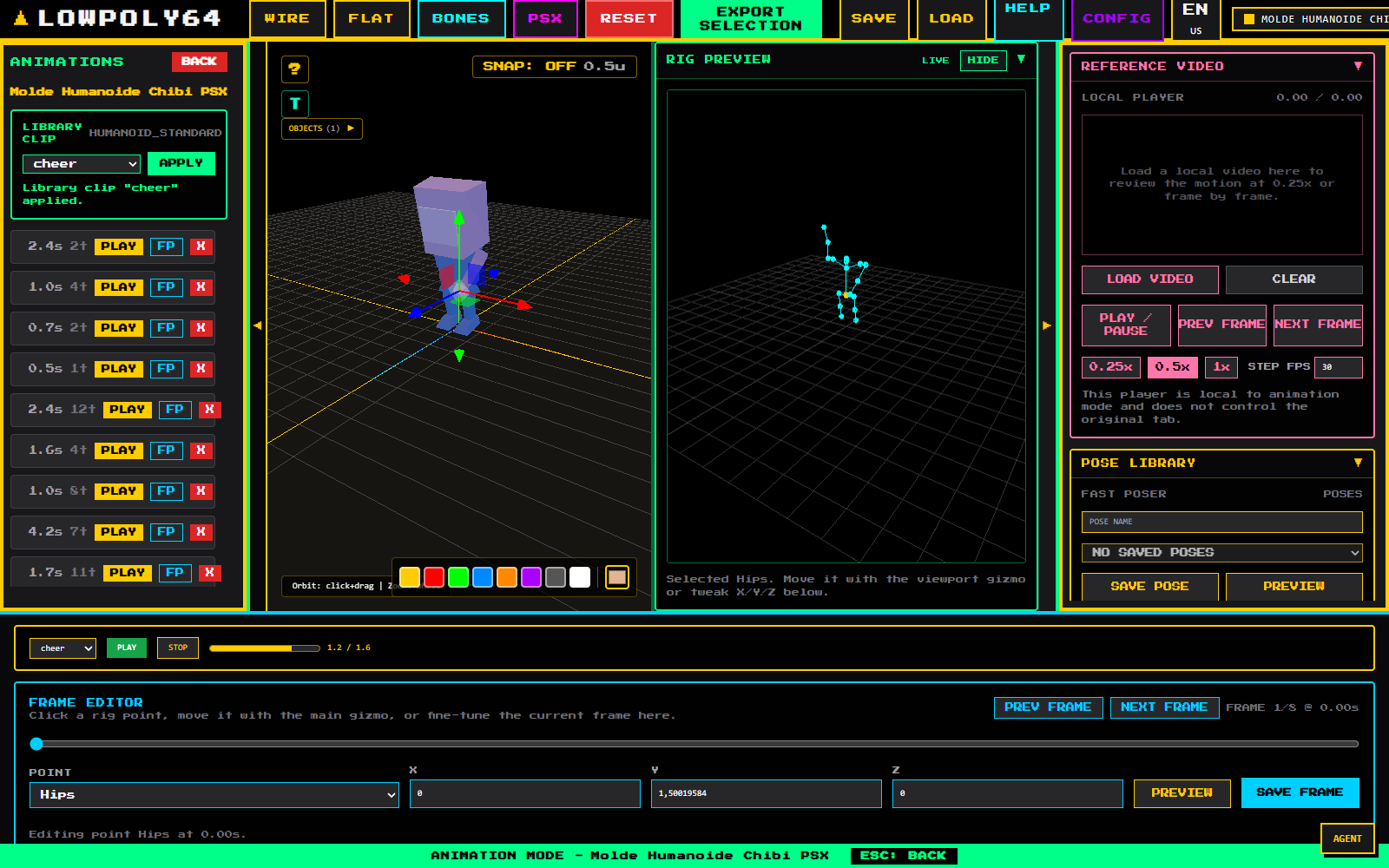Image resolution: width=1389 pixels, height=868 pixels.
Task: Open the question mark help icon in viewport
Action: coord(294,69)
